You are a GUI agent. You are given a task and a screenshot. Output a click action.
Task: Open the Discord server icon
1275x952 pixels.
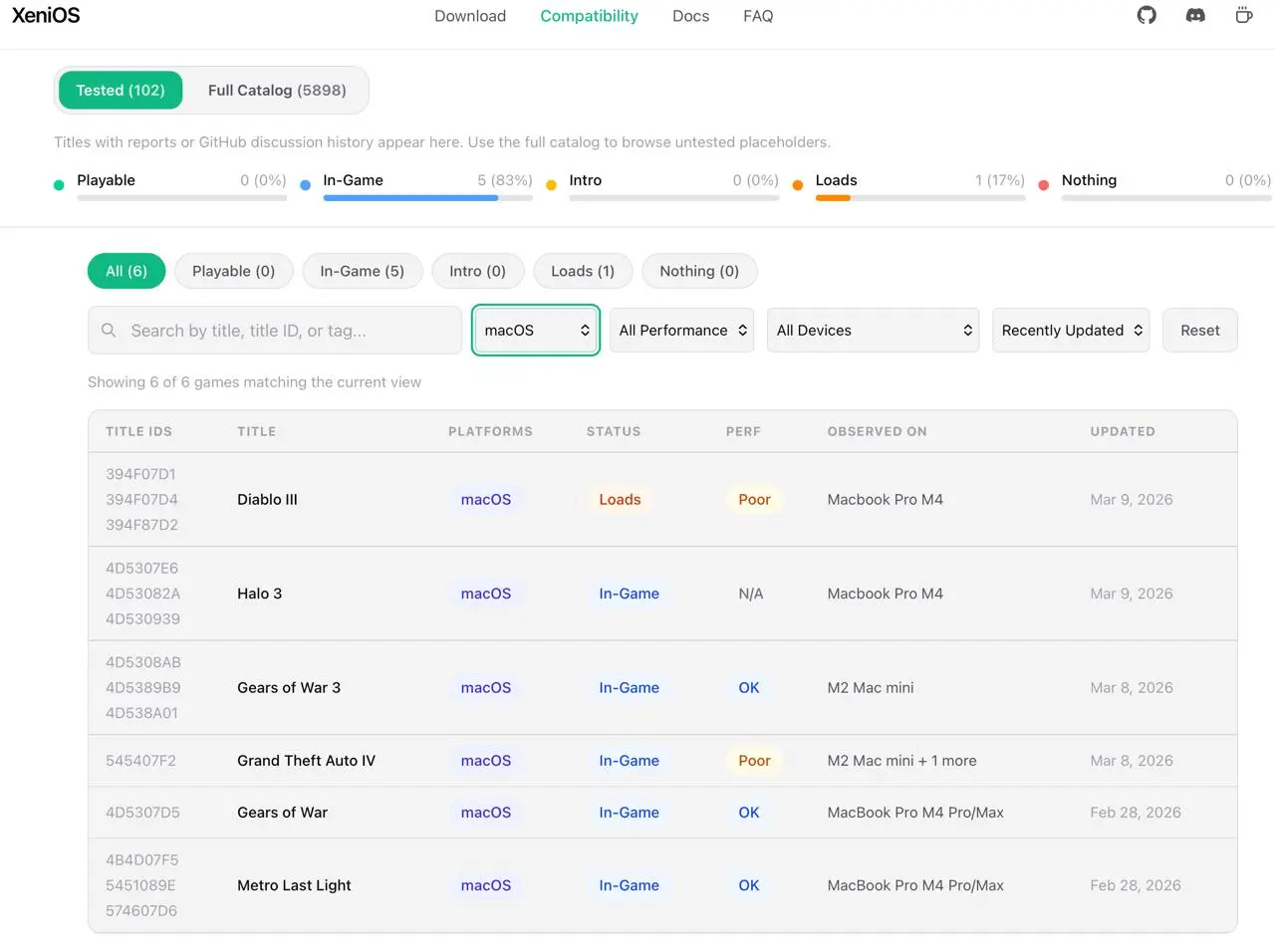[1195, 16]
